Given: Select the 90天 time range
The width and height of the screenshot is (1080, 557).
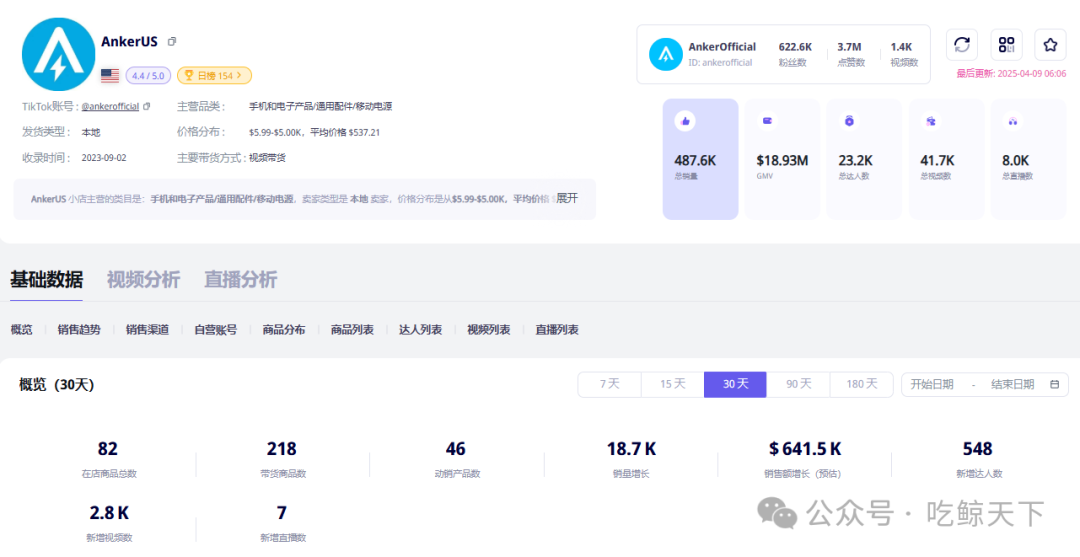Looking at the screenshot, I should coord(798,384).
